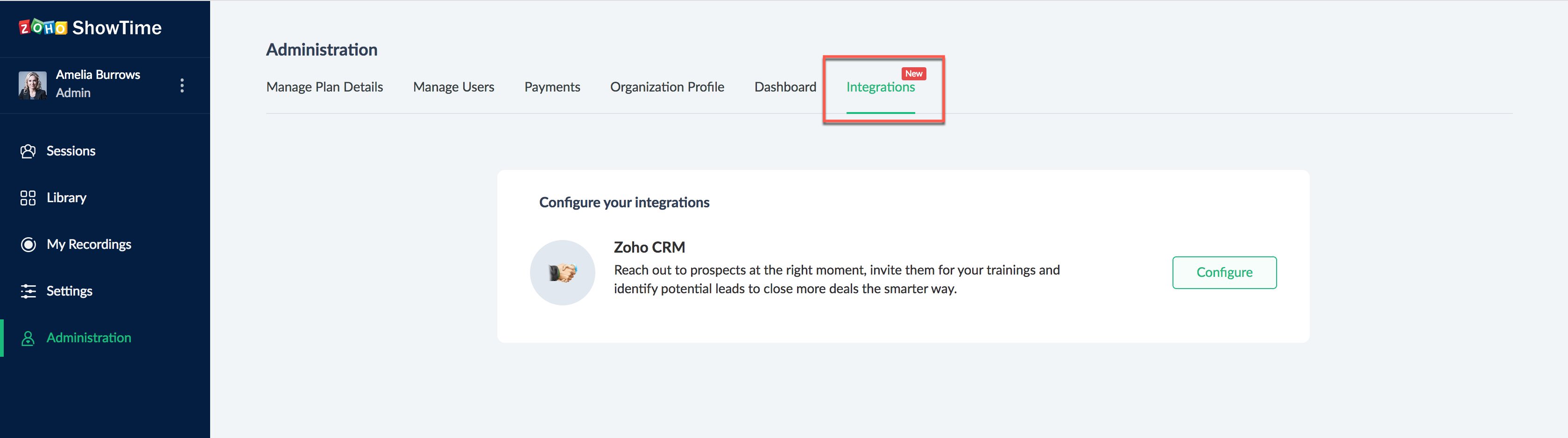
Task: Click the Settings sliders icon
Action: [28, 291]
